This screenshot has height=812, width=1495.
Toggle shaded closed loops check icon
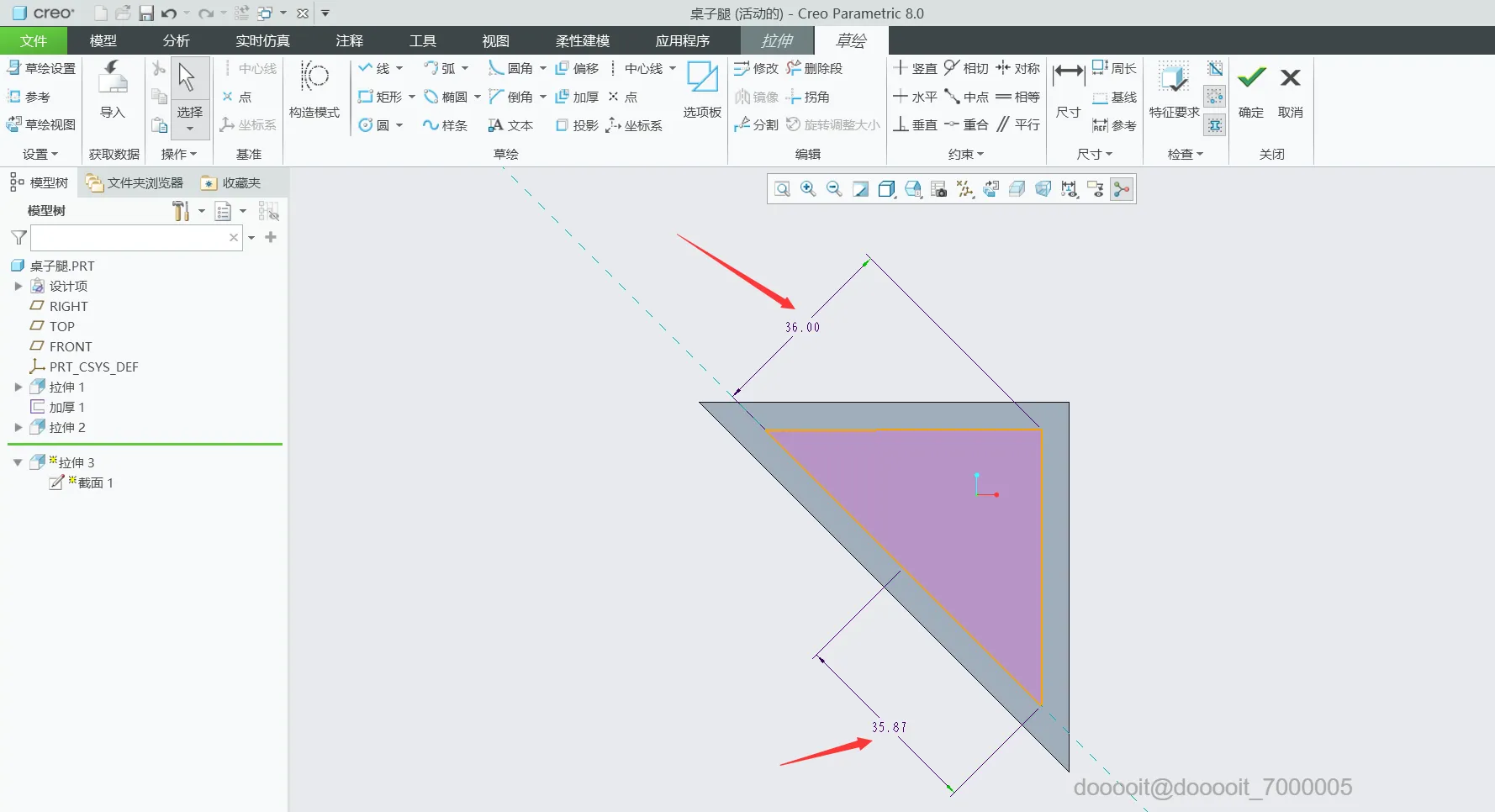(x=1215, y=69)
